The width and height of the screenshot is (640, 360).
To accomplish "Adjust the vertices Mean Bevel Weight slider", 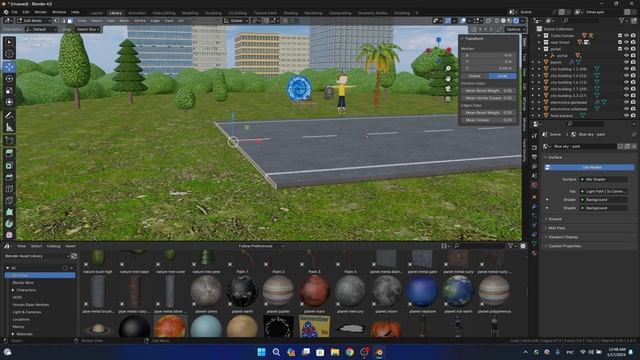I will (489, 90).
